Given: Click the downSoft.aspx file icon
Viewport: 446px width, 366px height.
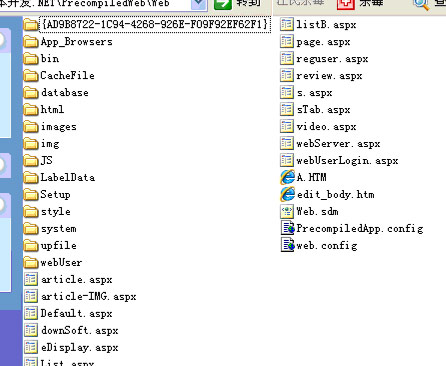Looking at the screenshot, I should tap(31, 330).
